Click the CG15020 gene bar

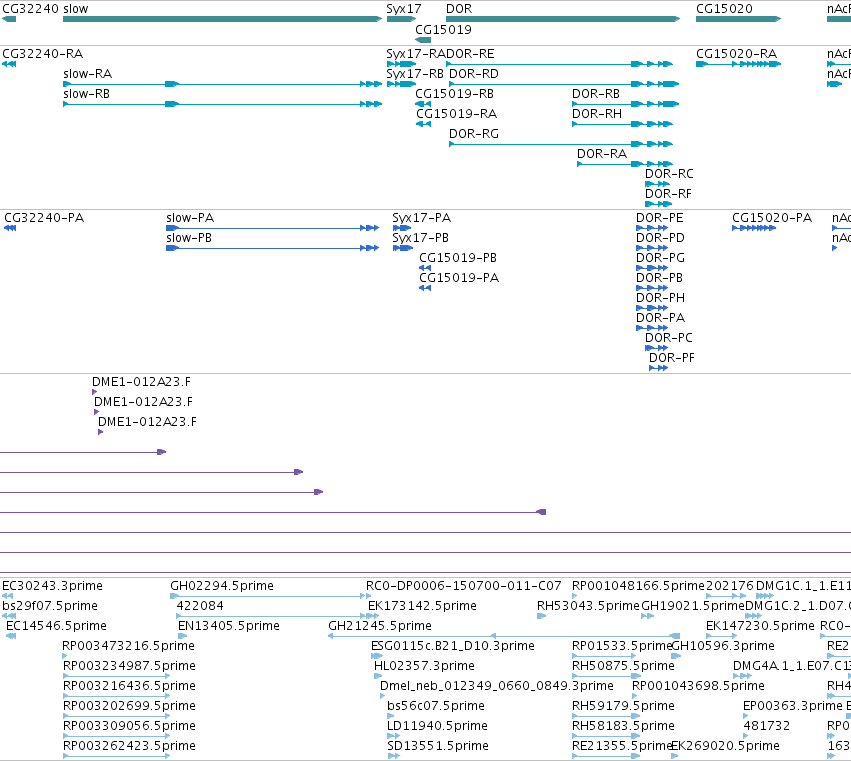[x=739, y=19]
